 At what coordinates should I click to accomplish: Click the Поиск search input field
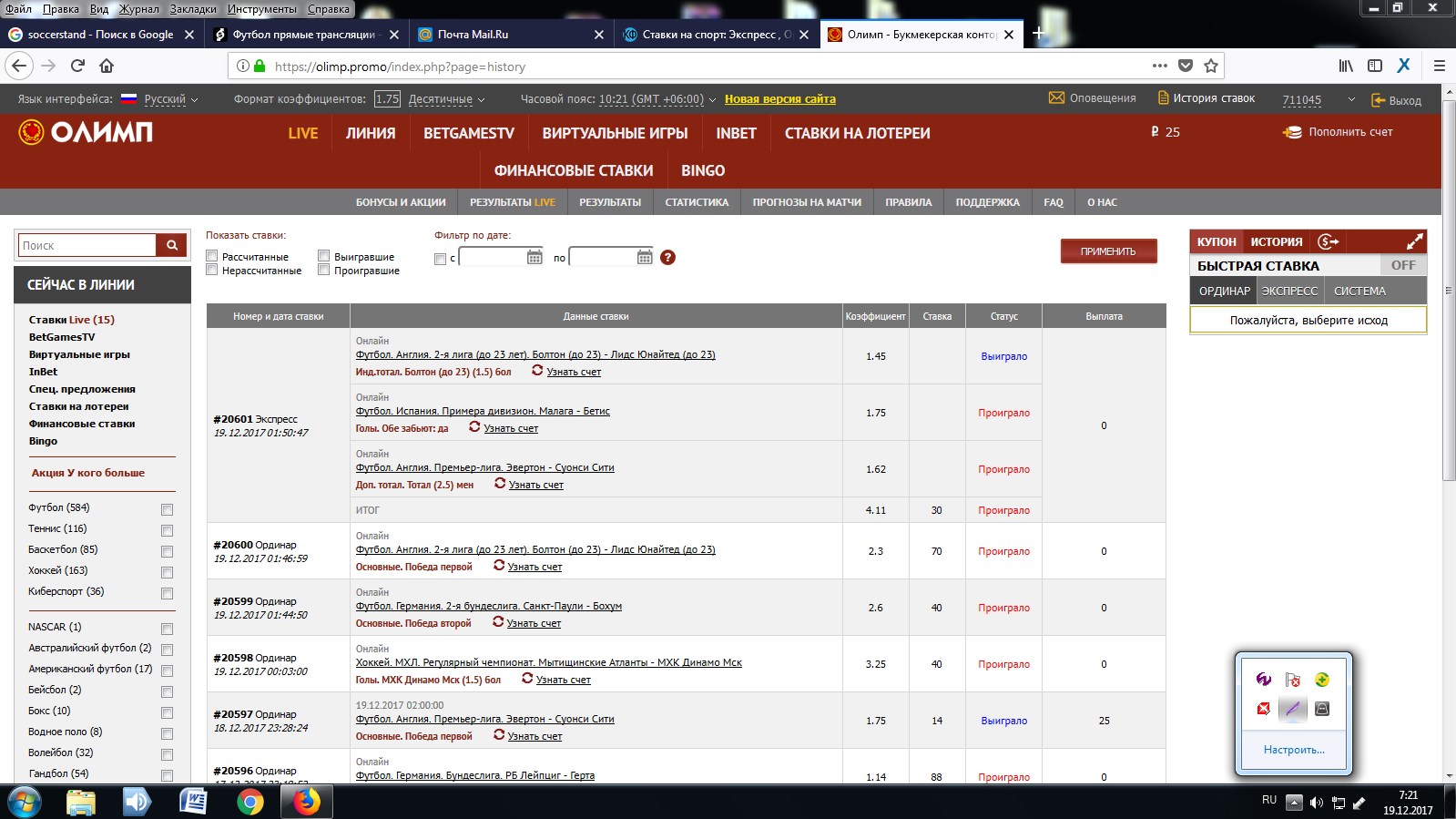pyautogui.click(x=87, y=245)
